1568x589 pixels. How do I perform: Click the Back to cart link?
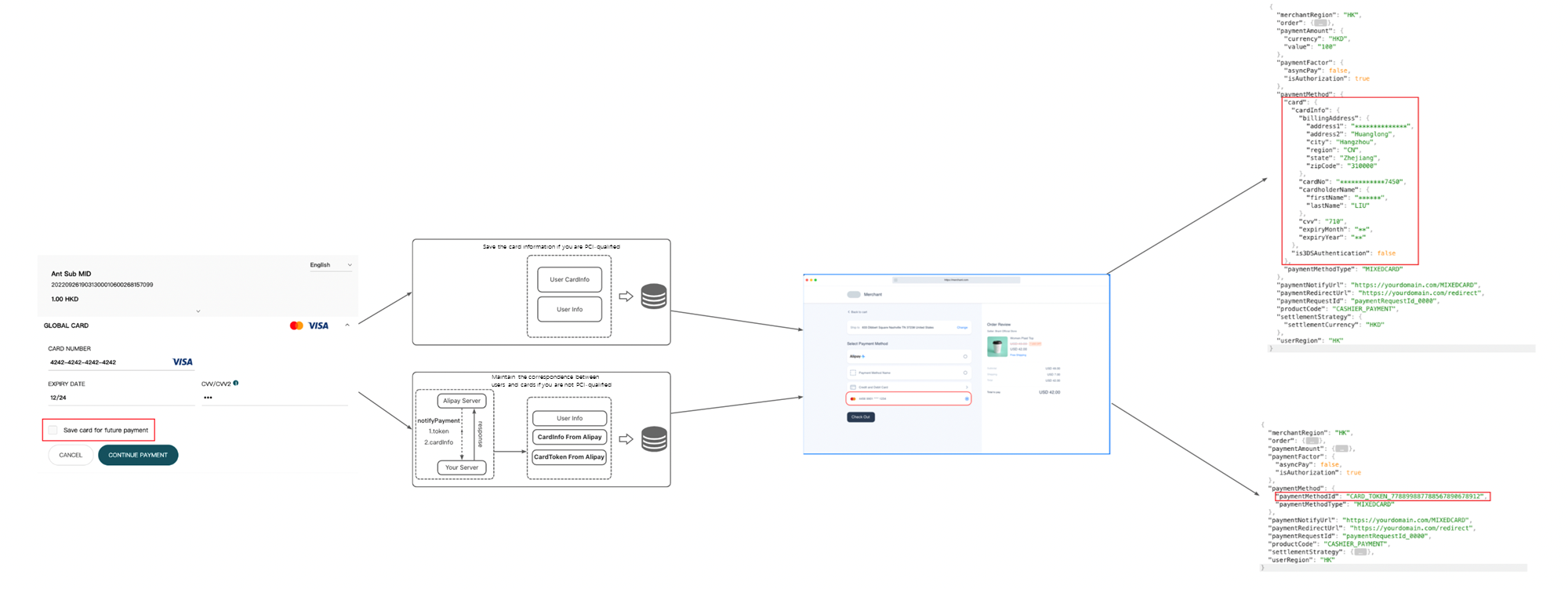tap(859, 312)
